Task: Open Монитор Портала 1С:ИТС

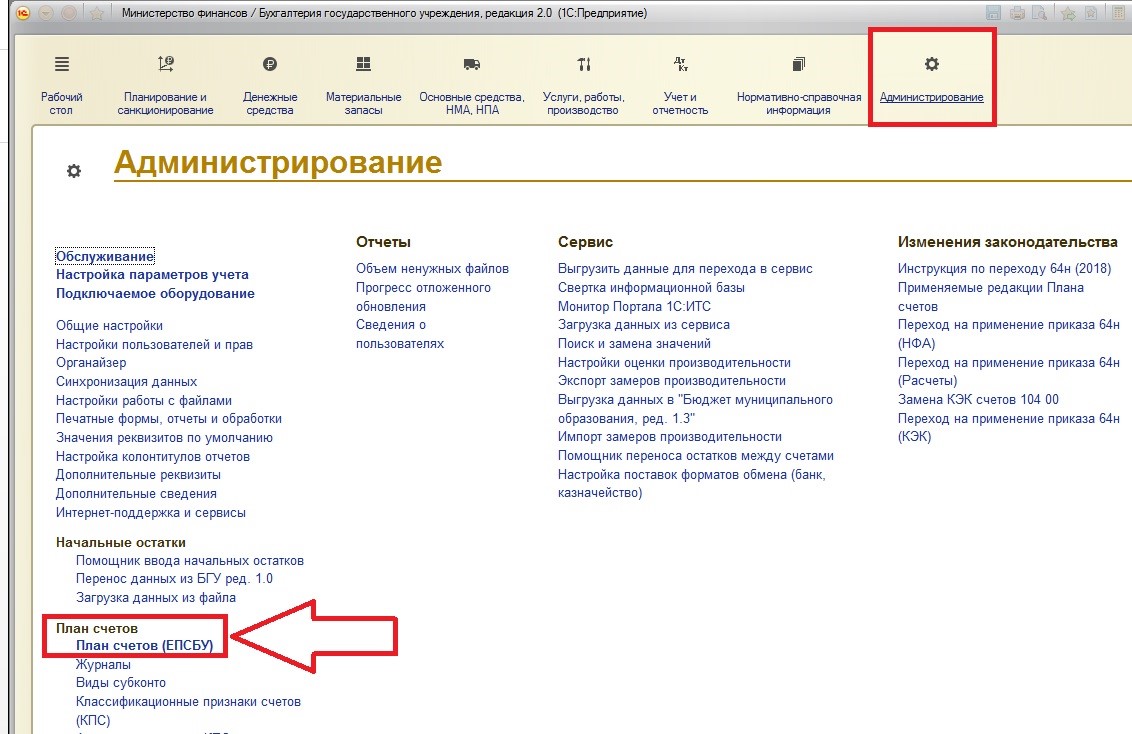Action: 634,306
